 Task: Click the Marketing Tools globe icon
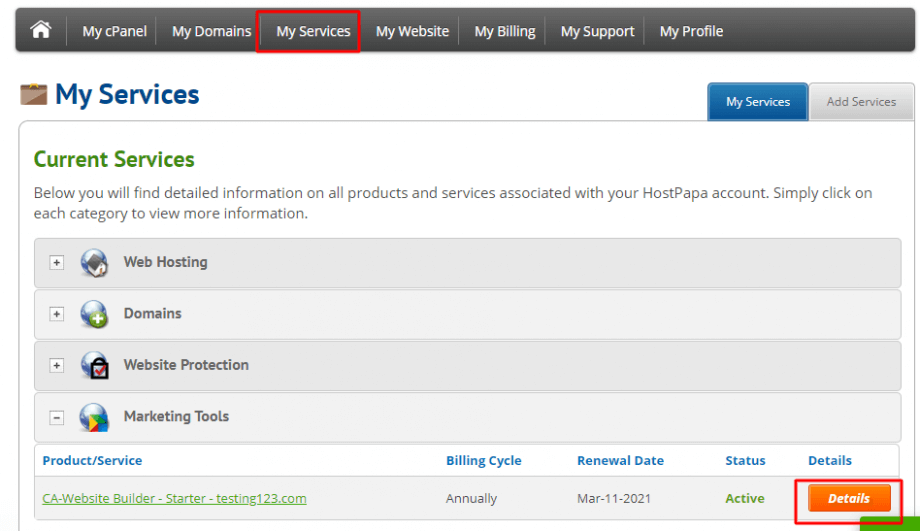click(x=94, y=417)
